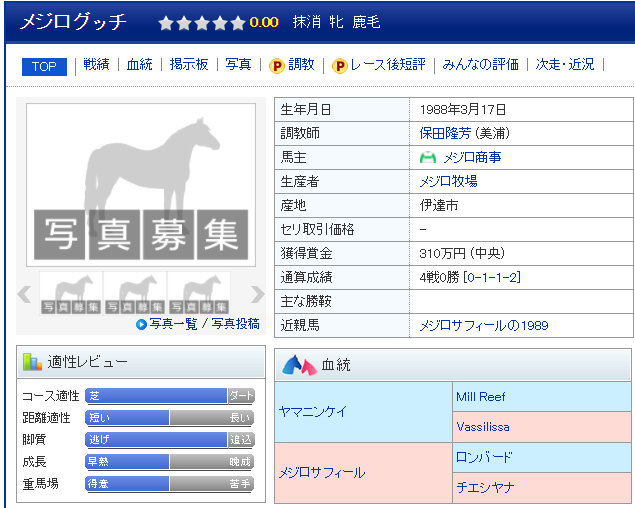
Task: Open Mill Reef in pedigree
Action: (x=480, y=397)
